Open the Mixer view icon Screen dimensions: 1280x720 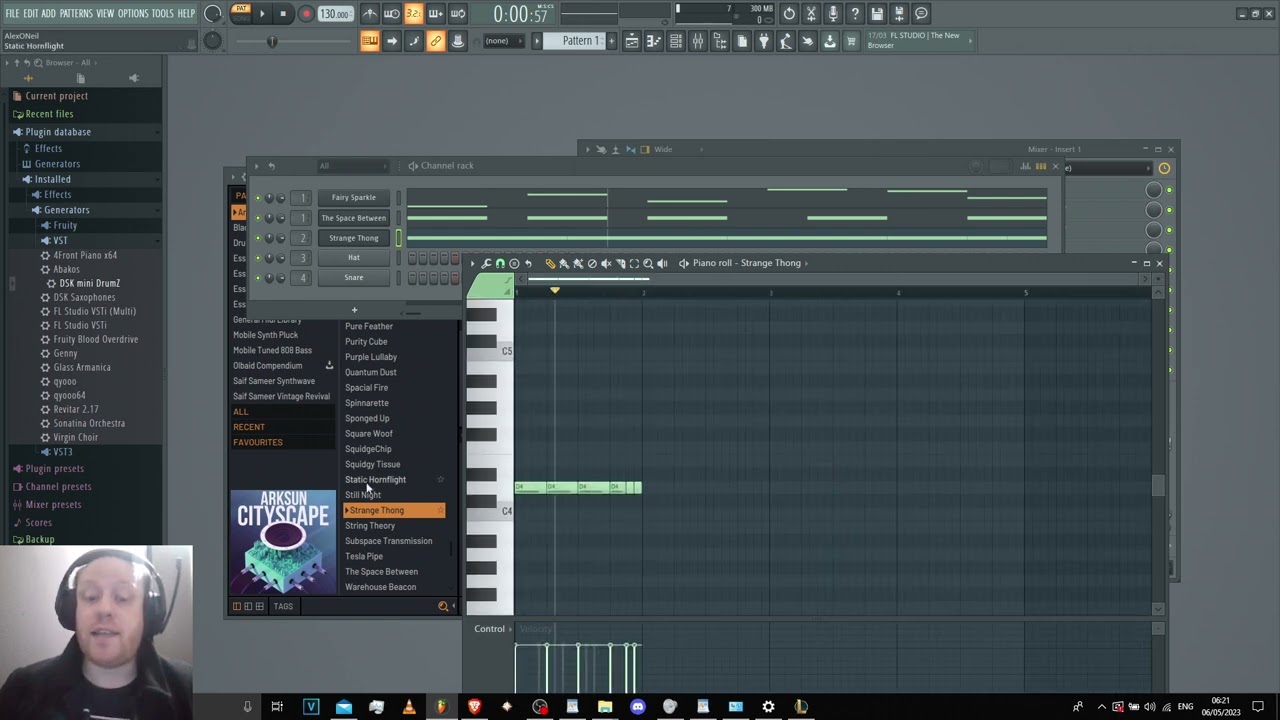(697, 41)
